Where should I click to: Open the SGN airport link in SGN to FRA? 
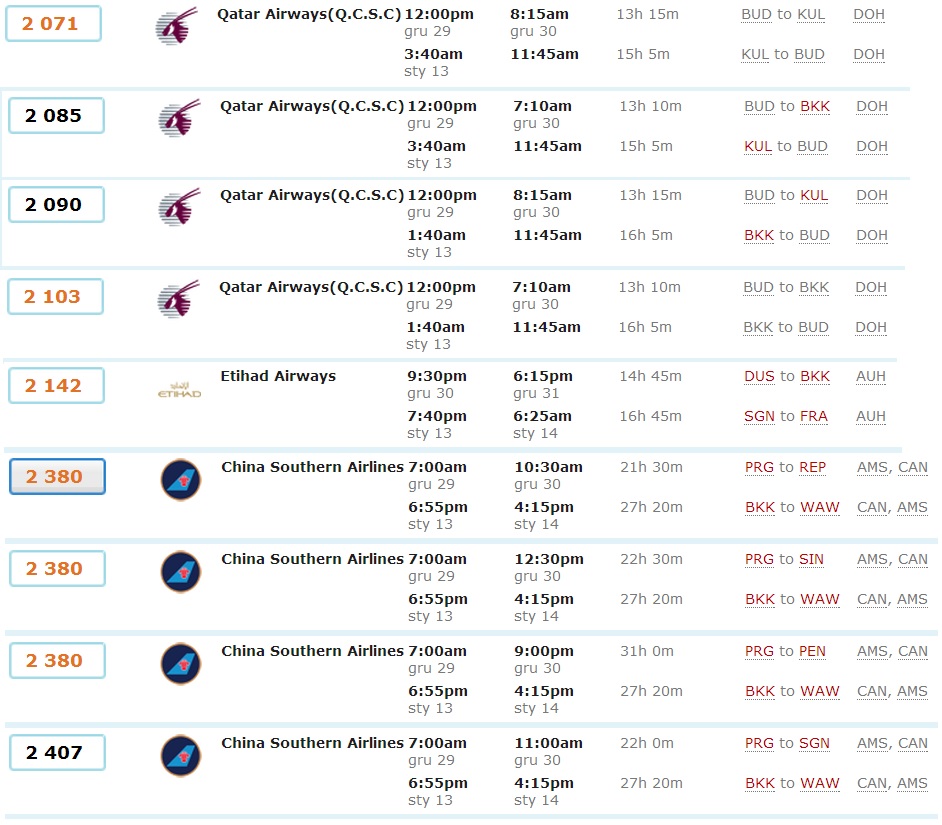click(x=759, y=416)
